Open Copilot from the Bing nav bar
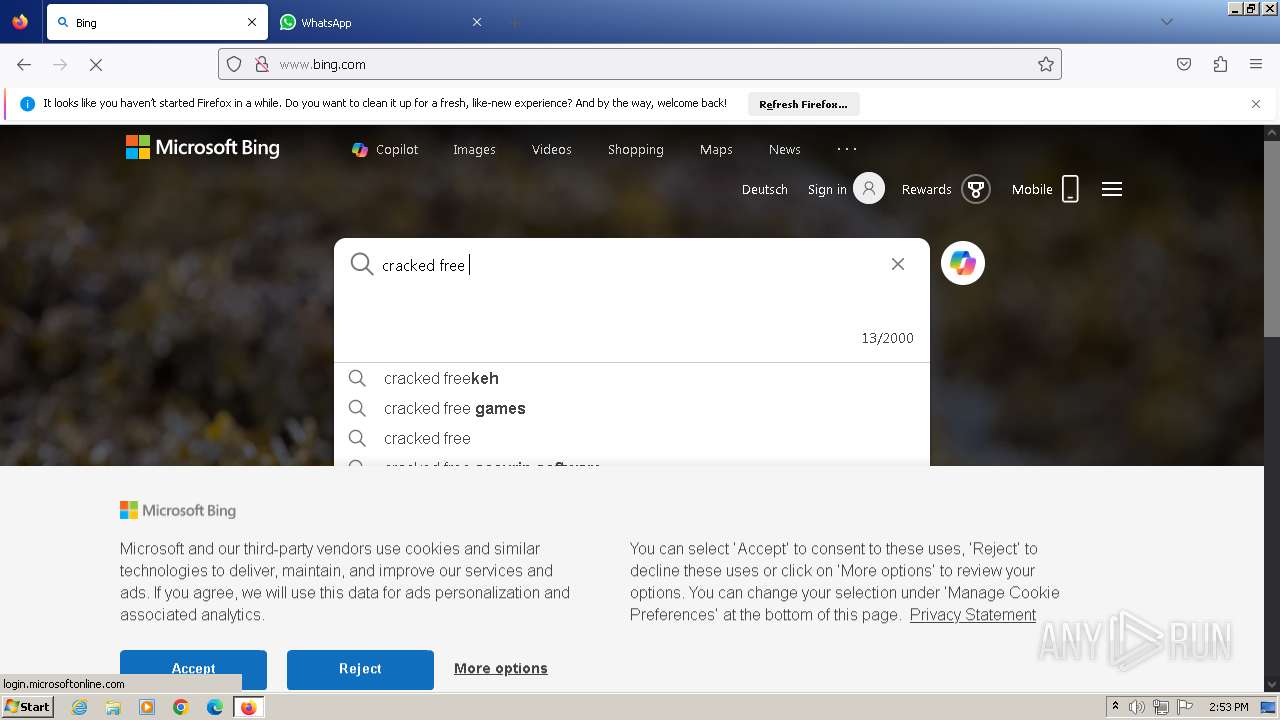Image resolution: width=1280 pixels, height=720 pixels. (385, 149)
